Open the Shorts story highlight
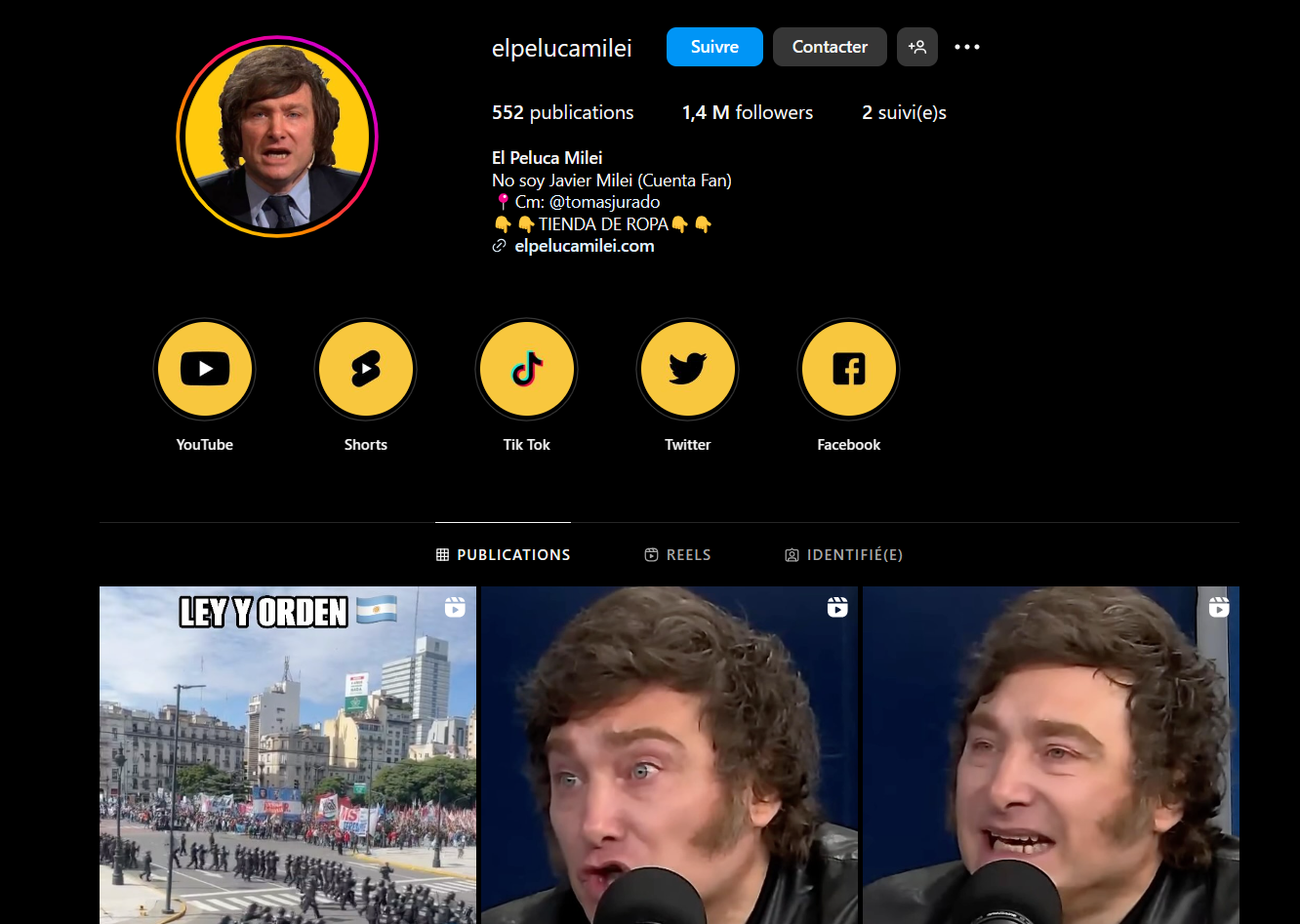This screenshot has height=924, width=1300. click(366, 370)
